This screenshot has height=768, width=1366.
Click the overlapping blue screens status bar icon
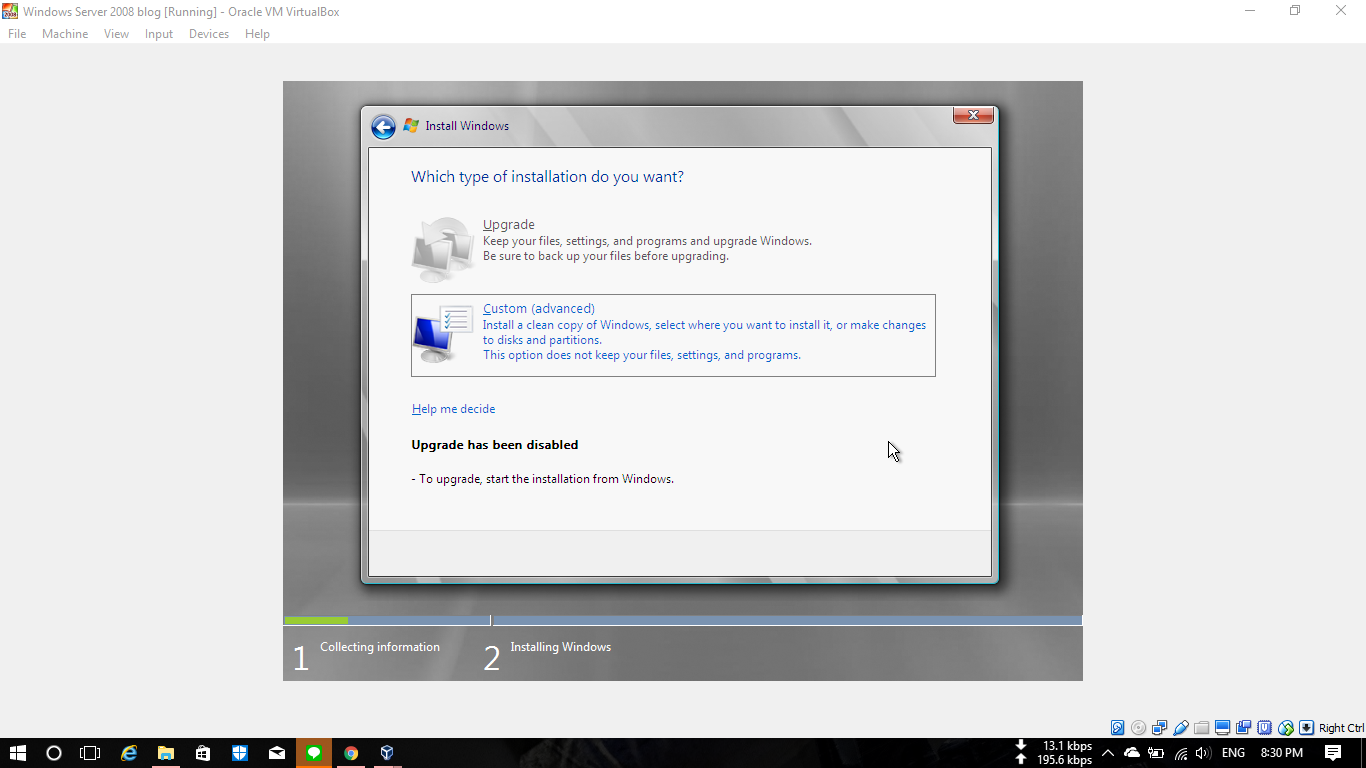pos(1244,728)
